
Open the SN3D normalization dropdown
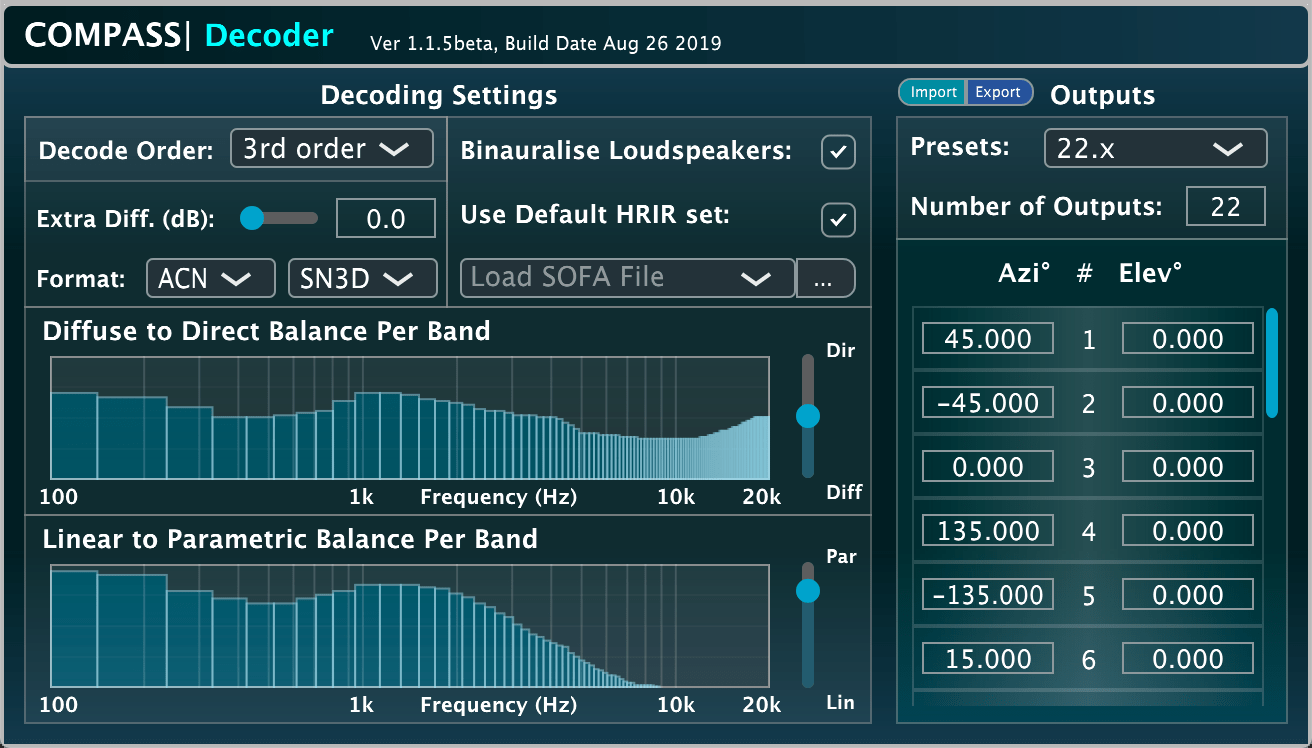coord(362,279)
